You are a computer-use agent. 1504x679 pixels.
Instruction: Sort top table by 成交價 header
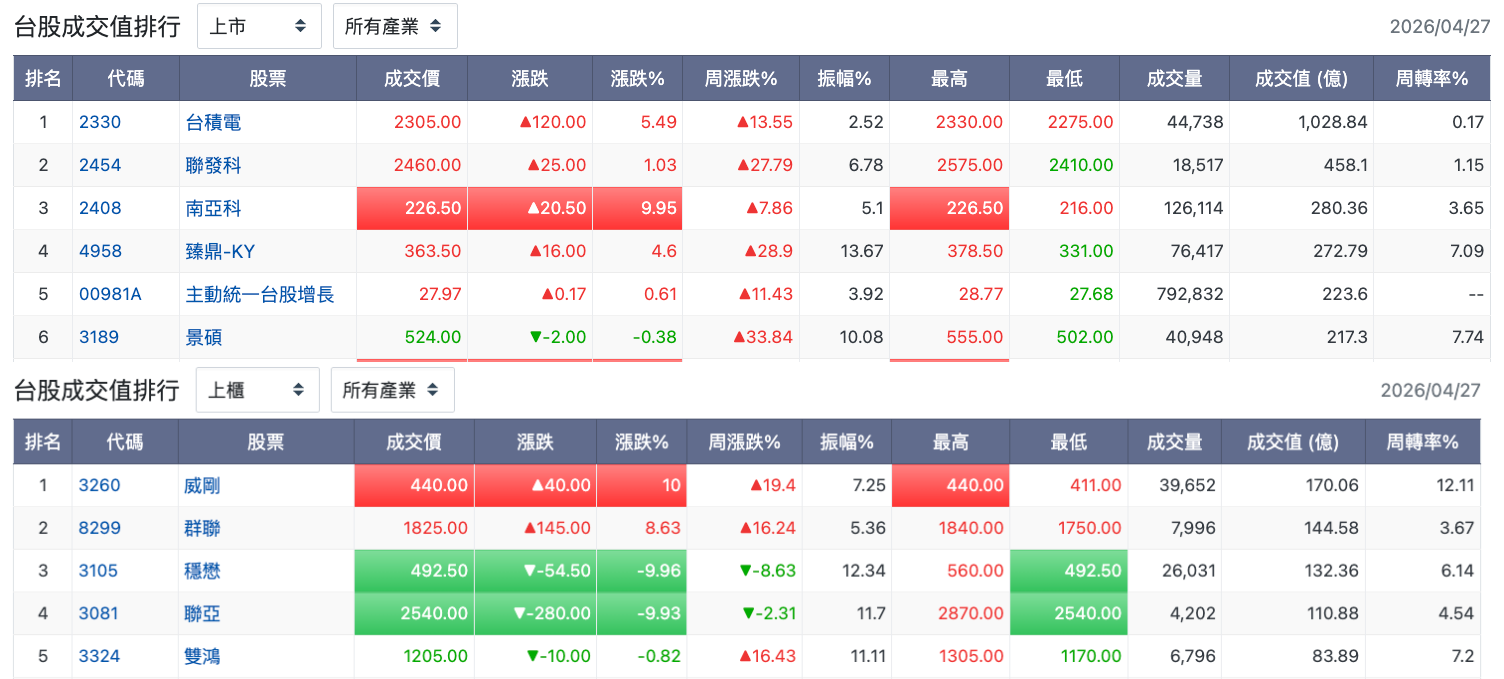[x=412, y=78]
